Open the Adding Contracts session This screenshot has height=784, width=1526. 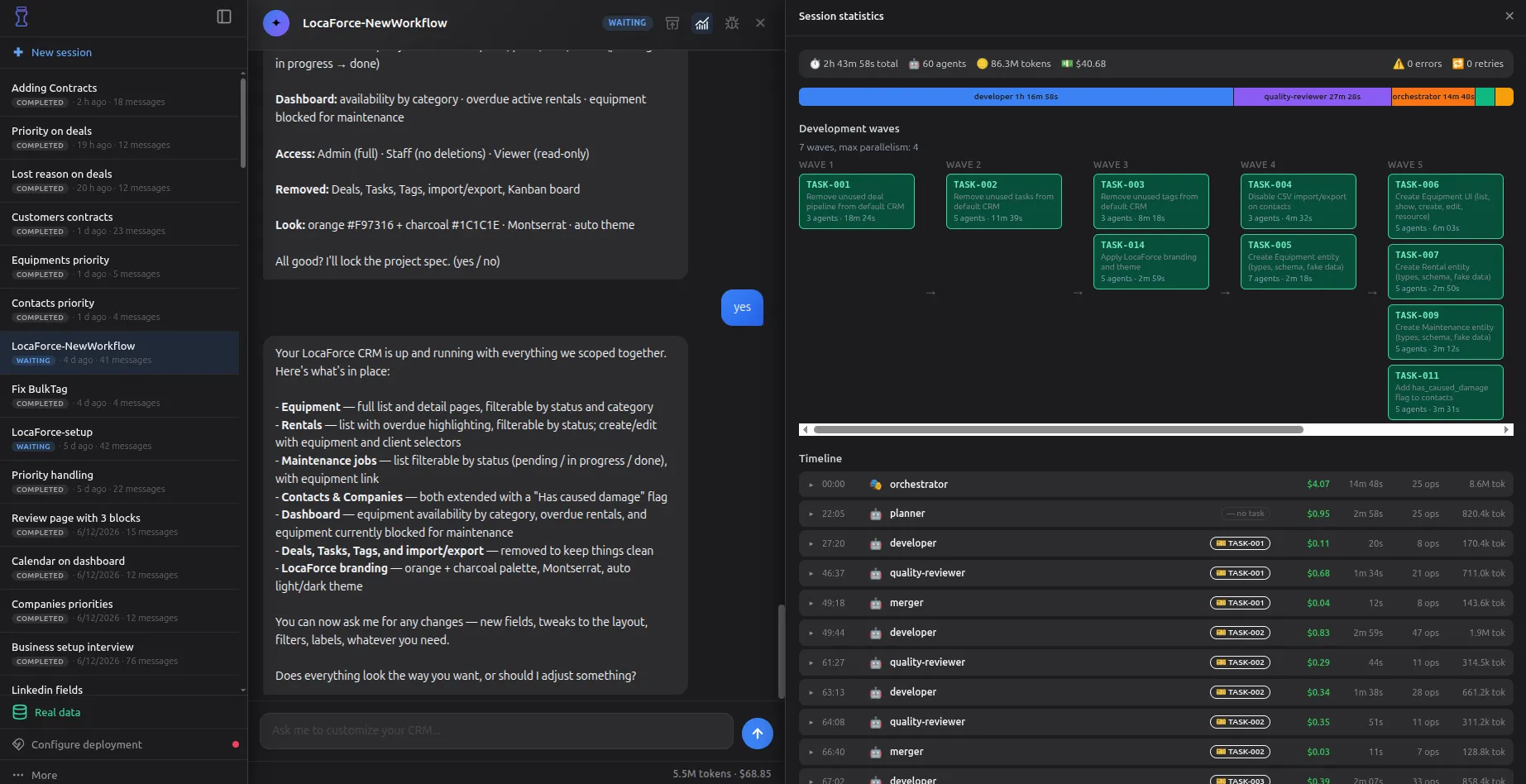[120, 94]
